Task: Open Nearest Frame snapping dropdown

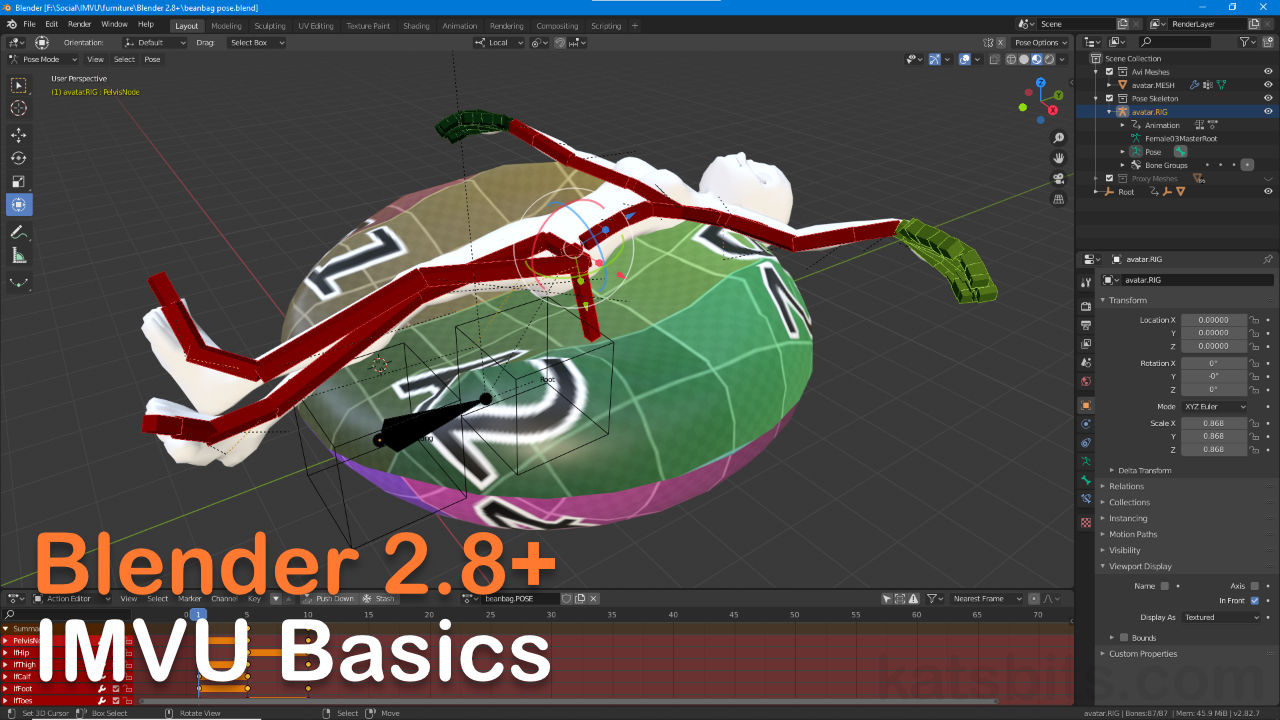Action: [x=986, y=598]
